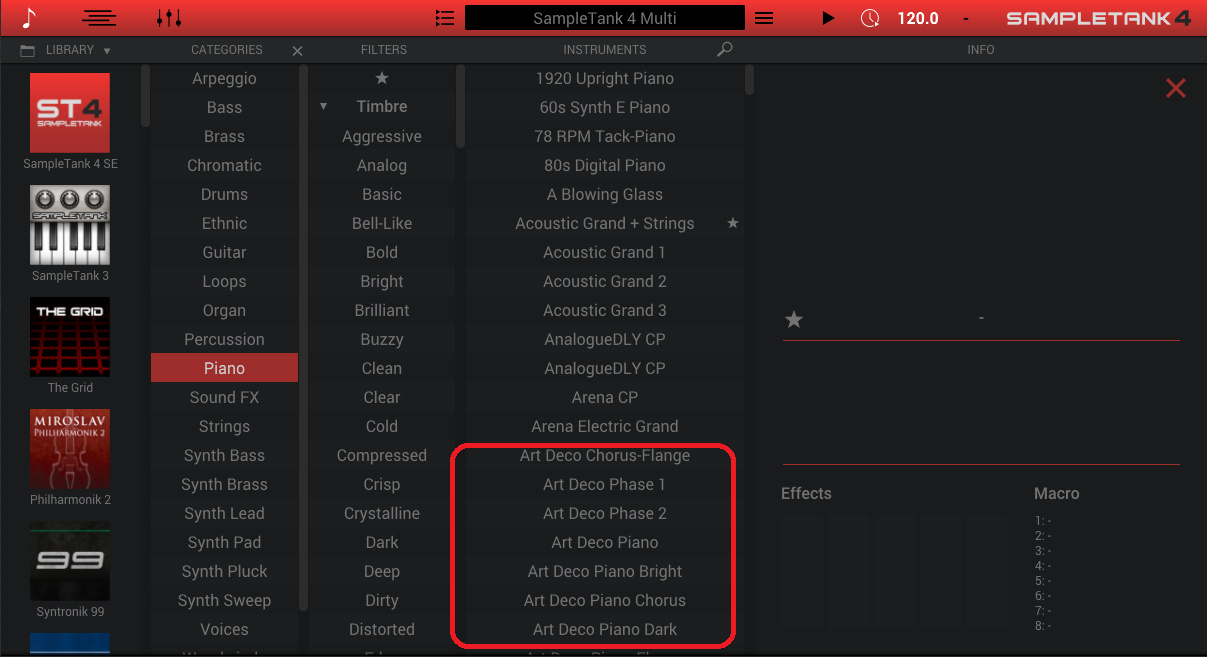Load the 1920 Upright Piano instrument
Image resolution: width=1207 pixels, height=657 pixels.
tap(605, 78)
